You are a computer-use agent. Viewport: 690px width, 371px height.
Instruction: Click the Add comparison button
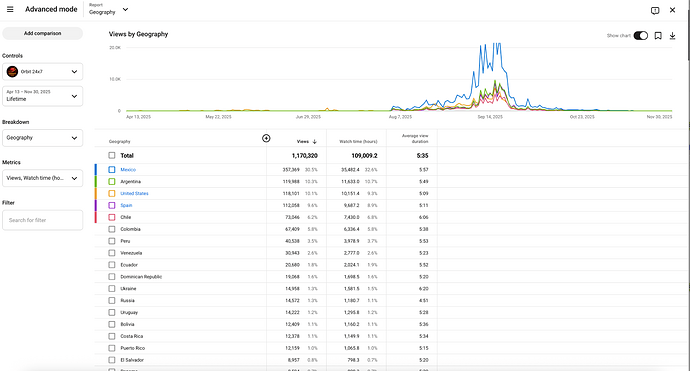42,33
